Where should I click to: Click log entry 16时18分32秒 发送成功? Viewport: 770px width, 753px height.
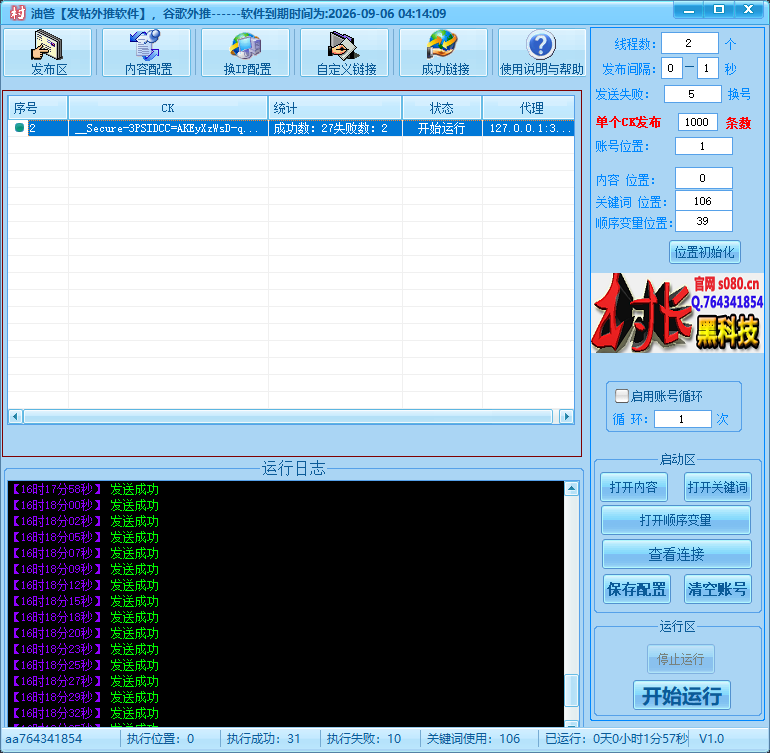coord(83,713)
